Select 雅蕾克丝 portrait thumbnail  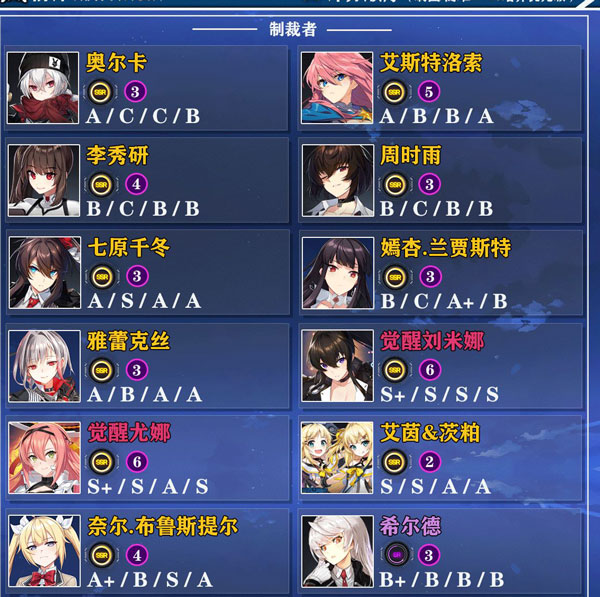pyautogui.click(x=44, y=366)
